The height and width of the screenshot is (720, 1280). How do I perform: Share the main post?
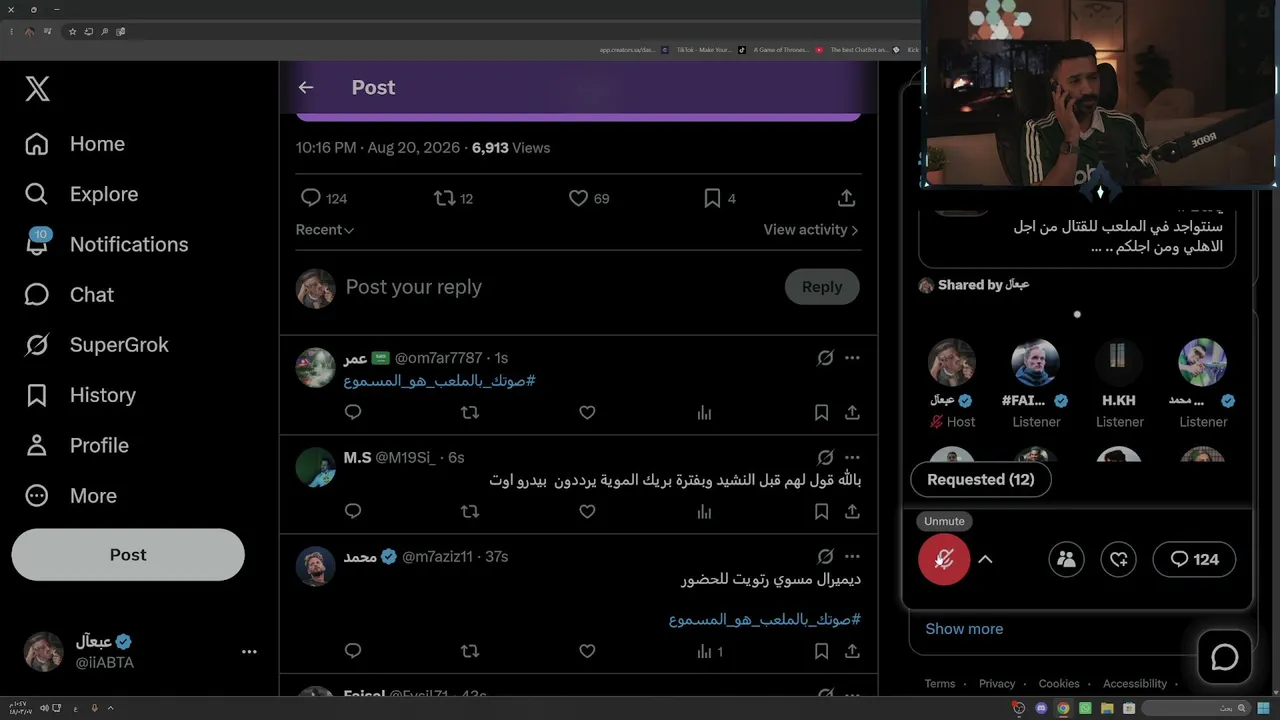tap(846, 199)
